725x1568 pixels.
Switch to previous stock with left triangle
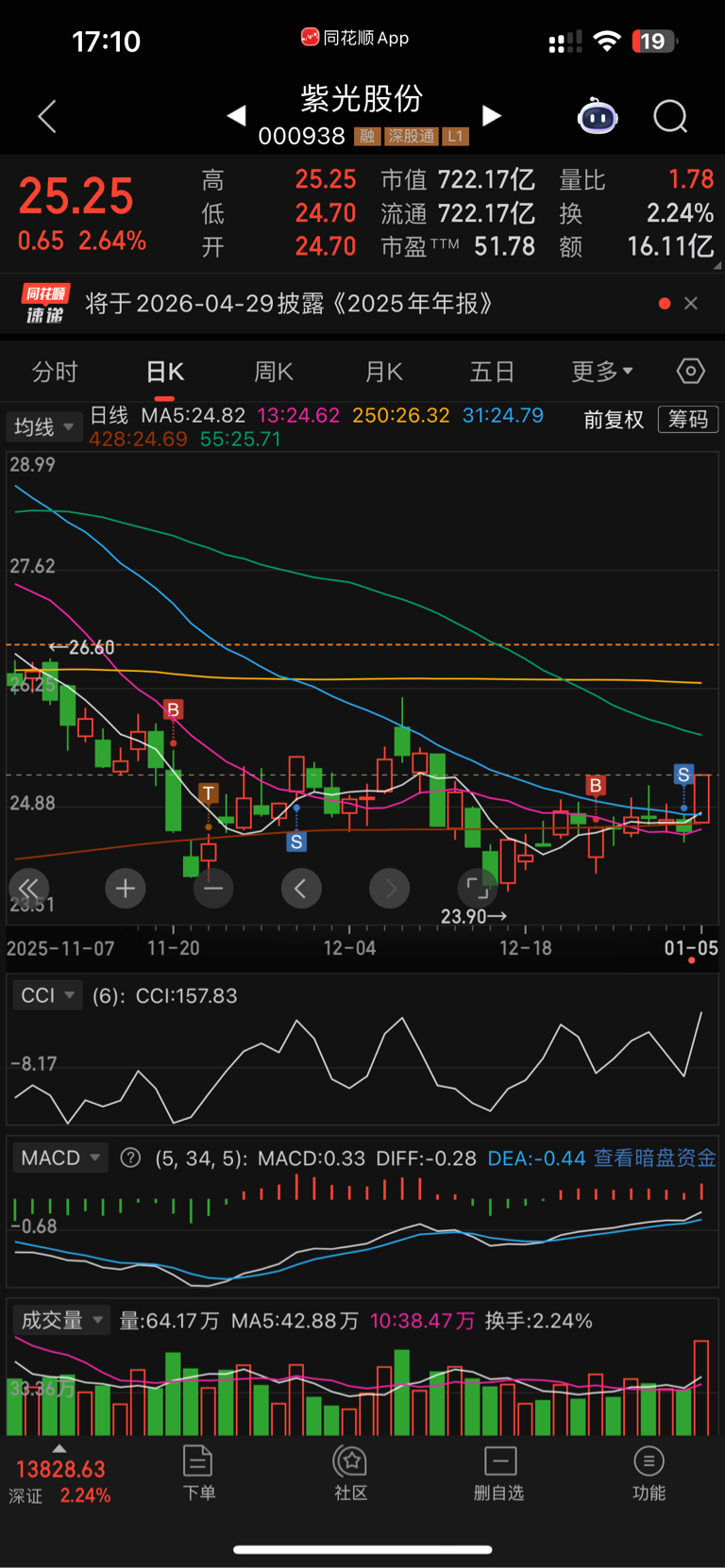click(x=237, y=116)
